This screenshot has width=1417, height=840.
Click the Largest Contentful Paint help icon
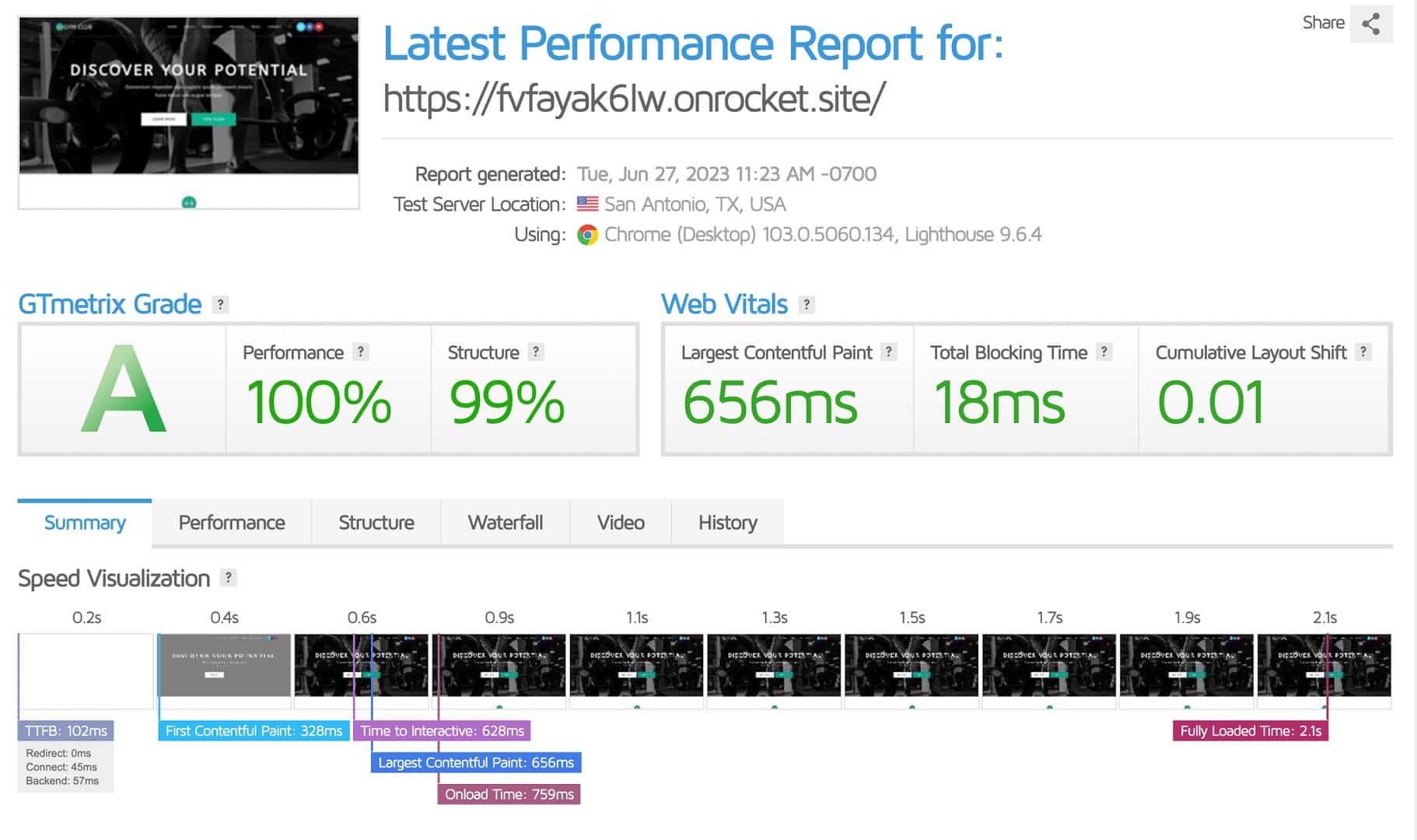pyautogui.click(x=887, y=352)
